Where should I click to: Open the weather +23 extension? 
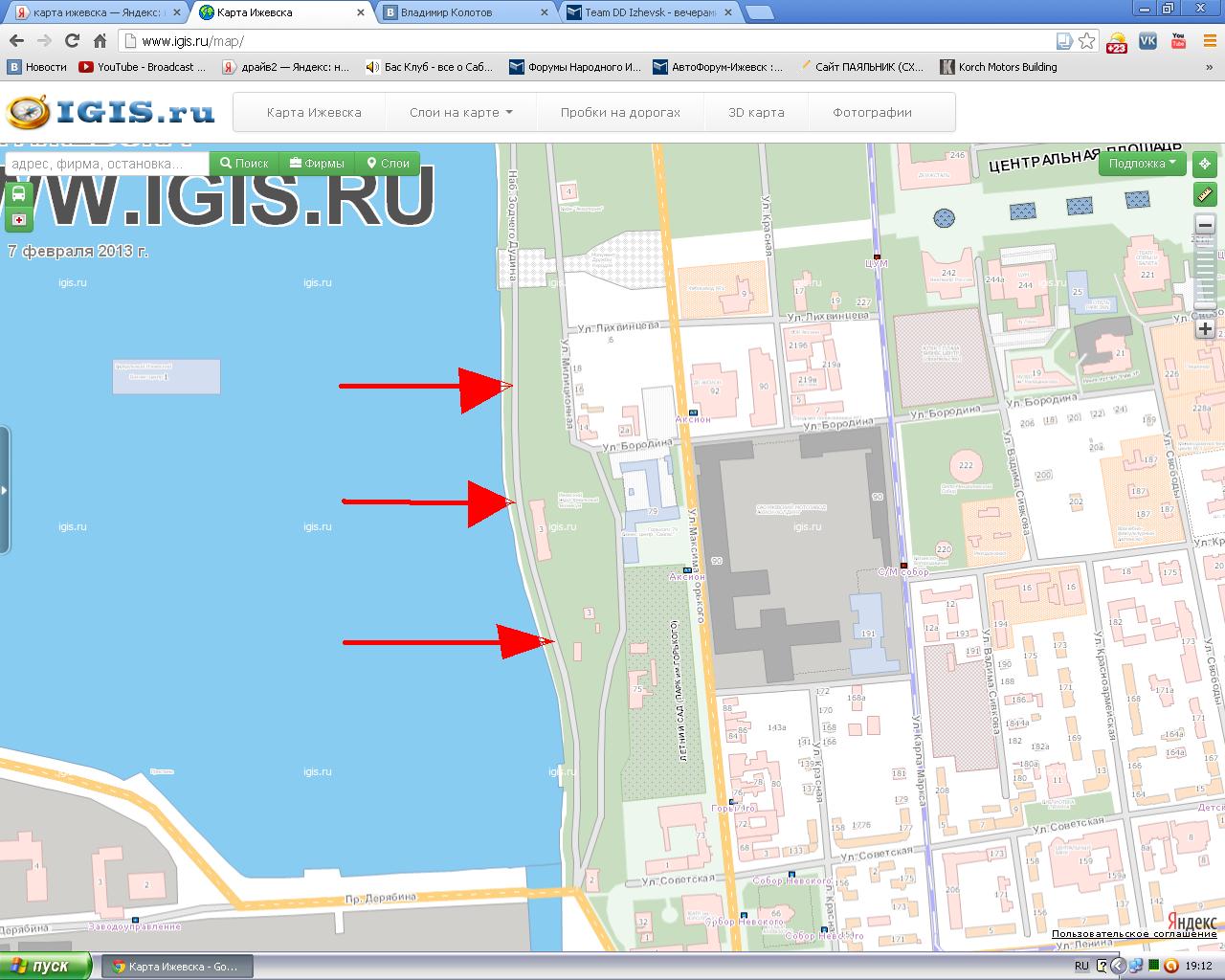[1116, 42]
